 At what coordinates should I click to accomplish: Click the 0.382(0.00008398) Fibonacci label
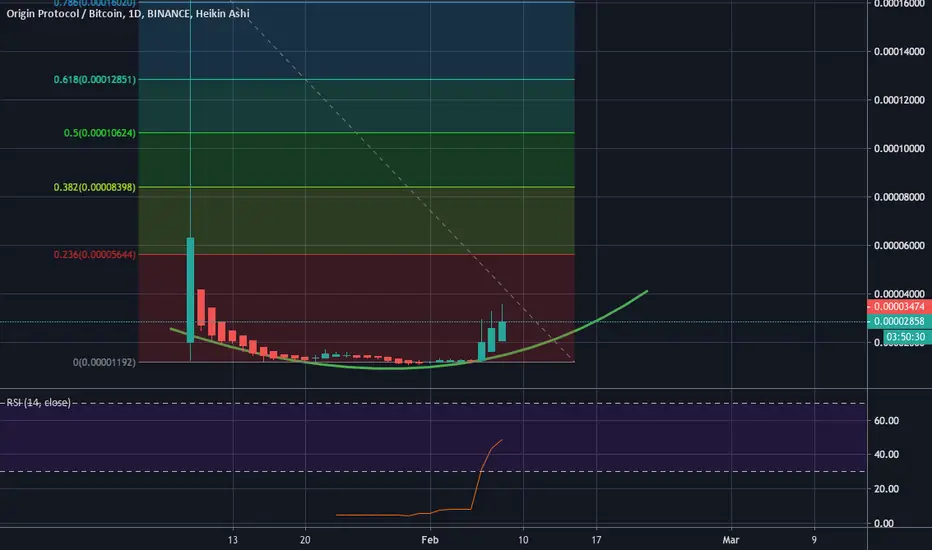(95, 187)
